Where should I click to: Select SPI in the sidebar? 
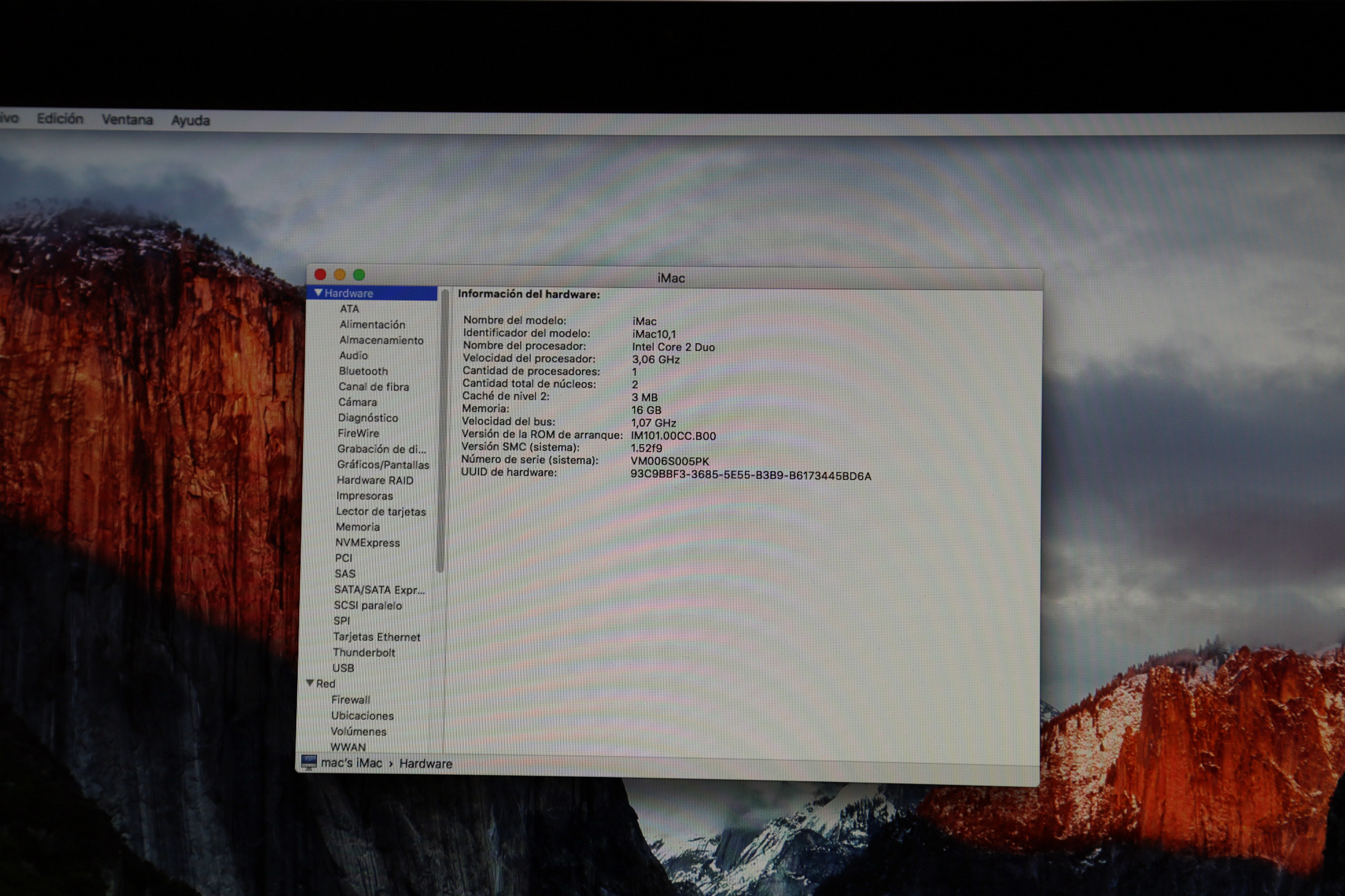click(342, 621)
